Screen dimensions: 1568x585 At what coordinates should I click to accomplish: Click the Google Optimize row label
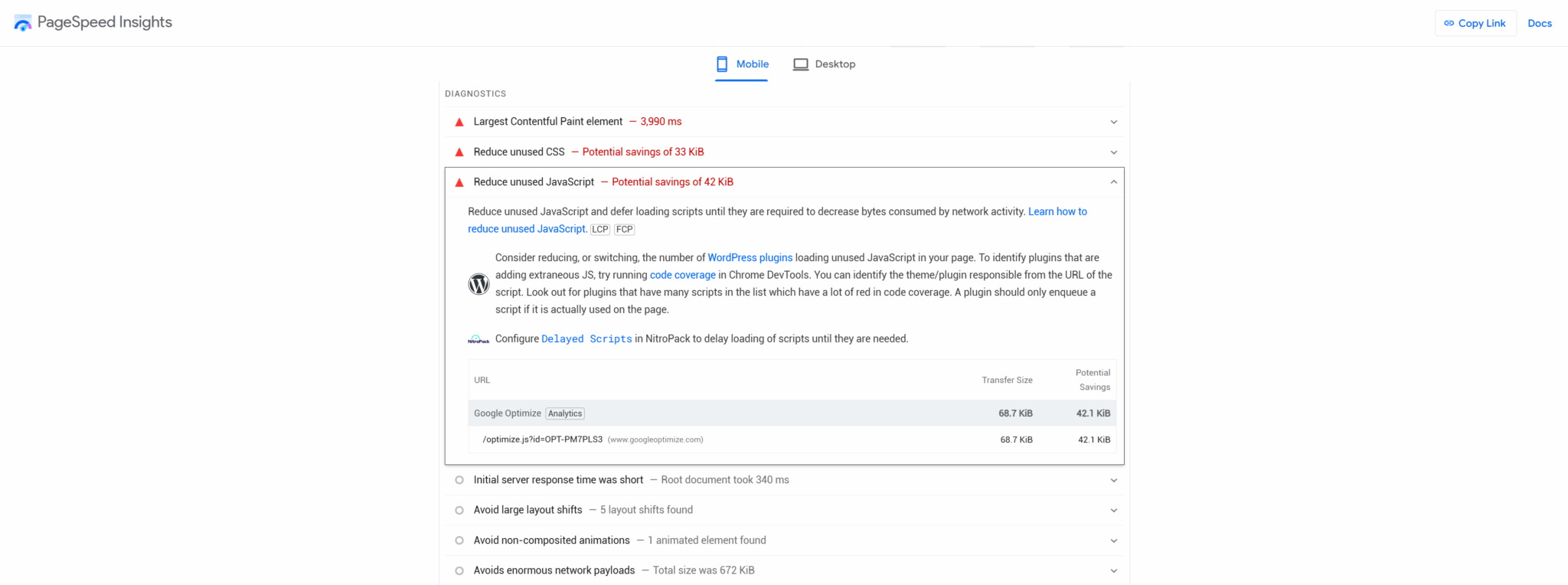click(508, 413)
